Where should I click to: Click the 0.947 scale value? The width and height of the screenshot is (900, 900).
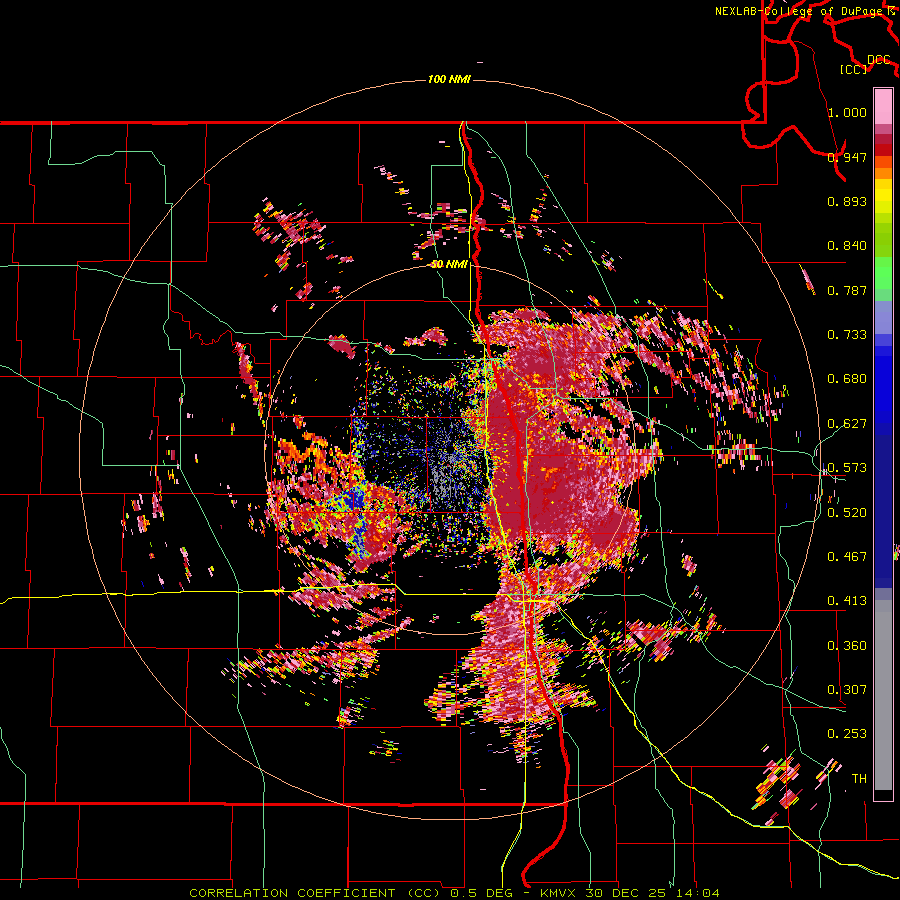847,157
